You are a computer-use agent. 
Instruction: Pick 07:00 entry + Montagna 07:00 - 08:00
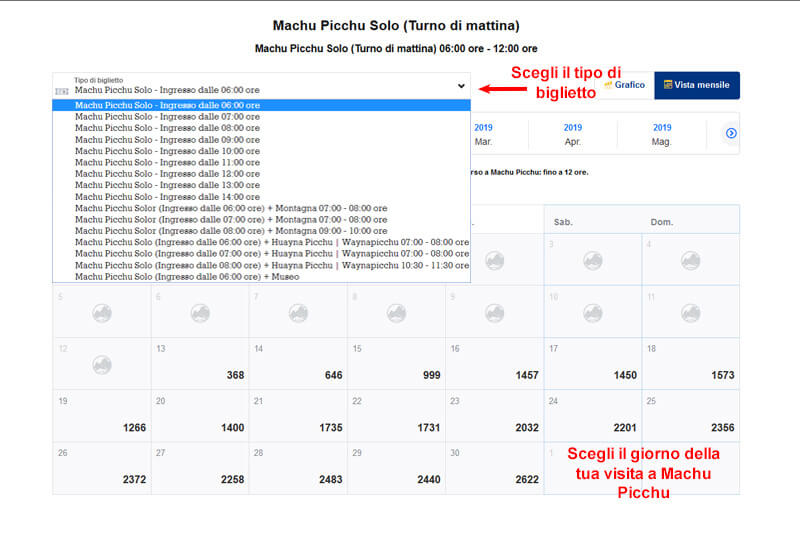point(261,219)
